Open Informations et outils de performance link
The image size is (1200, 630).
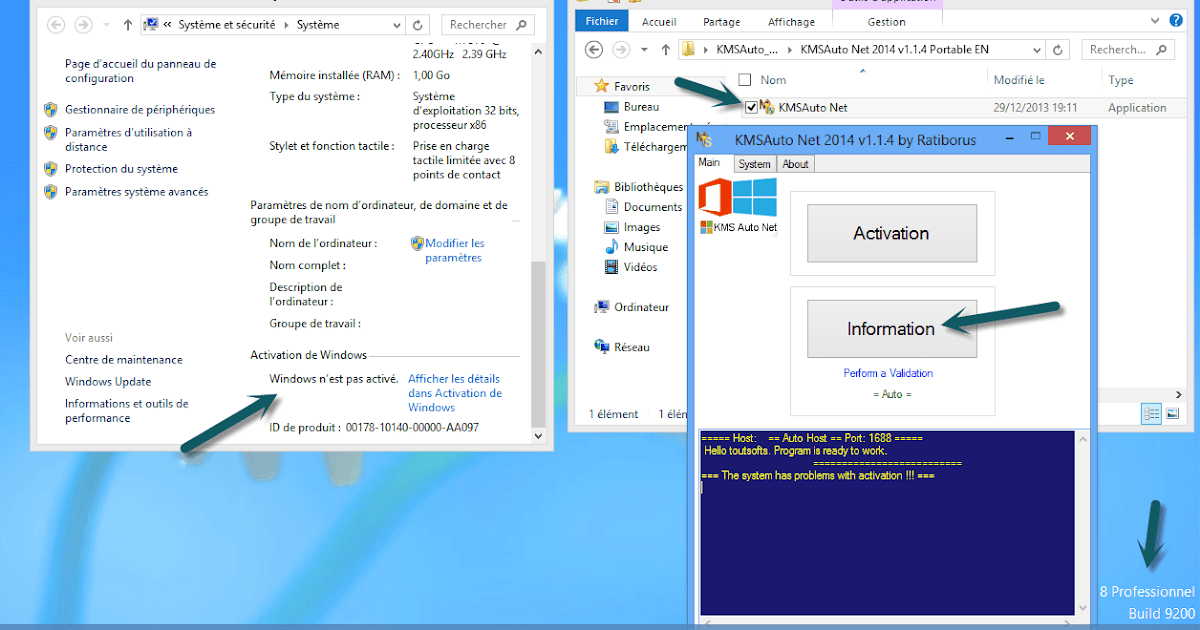pos(127,411)
